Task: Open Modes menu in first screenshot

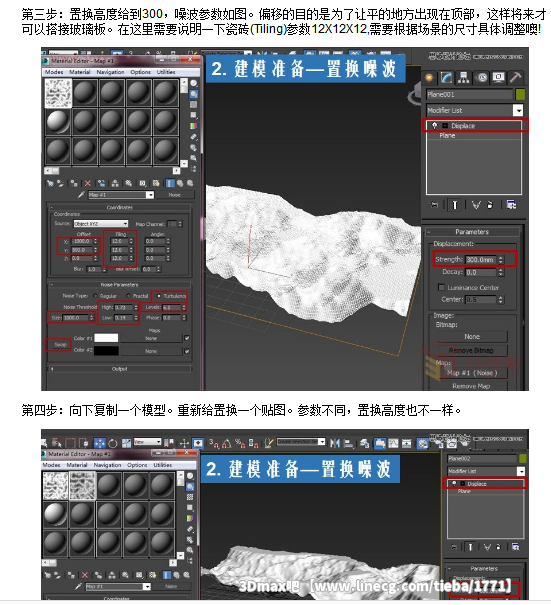Action: tap(54, 72)
